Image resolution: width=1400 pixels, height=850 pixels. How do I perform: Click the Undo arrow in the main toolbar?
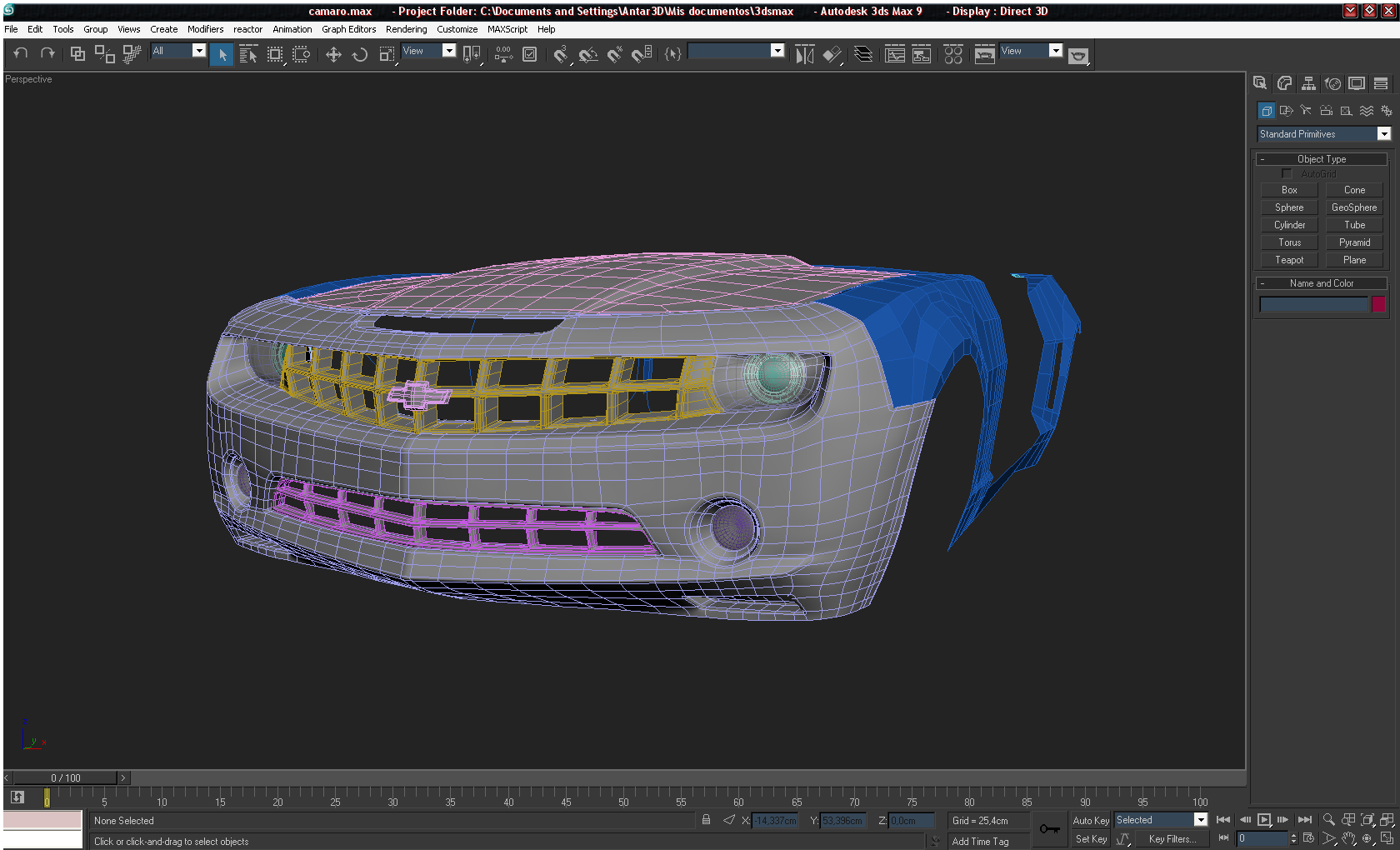click(21, 53)
